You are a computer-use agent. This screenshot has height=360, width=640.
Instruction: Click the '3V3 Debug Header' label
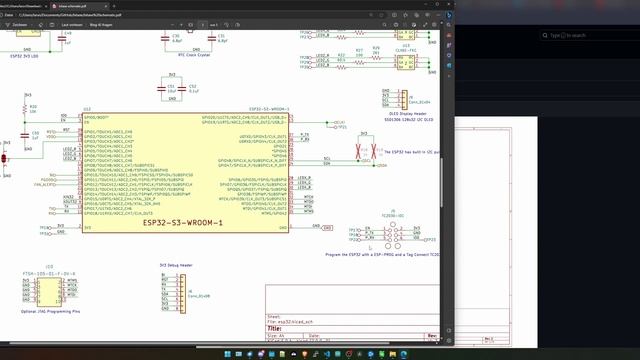point(176,265)
